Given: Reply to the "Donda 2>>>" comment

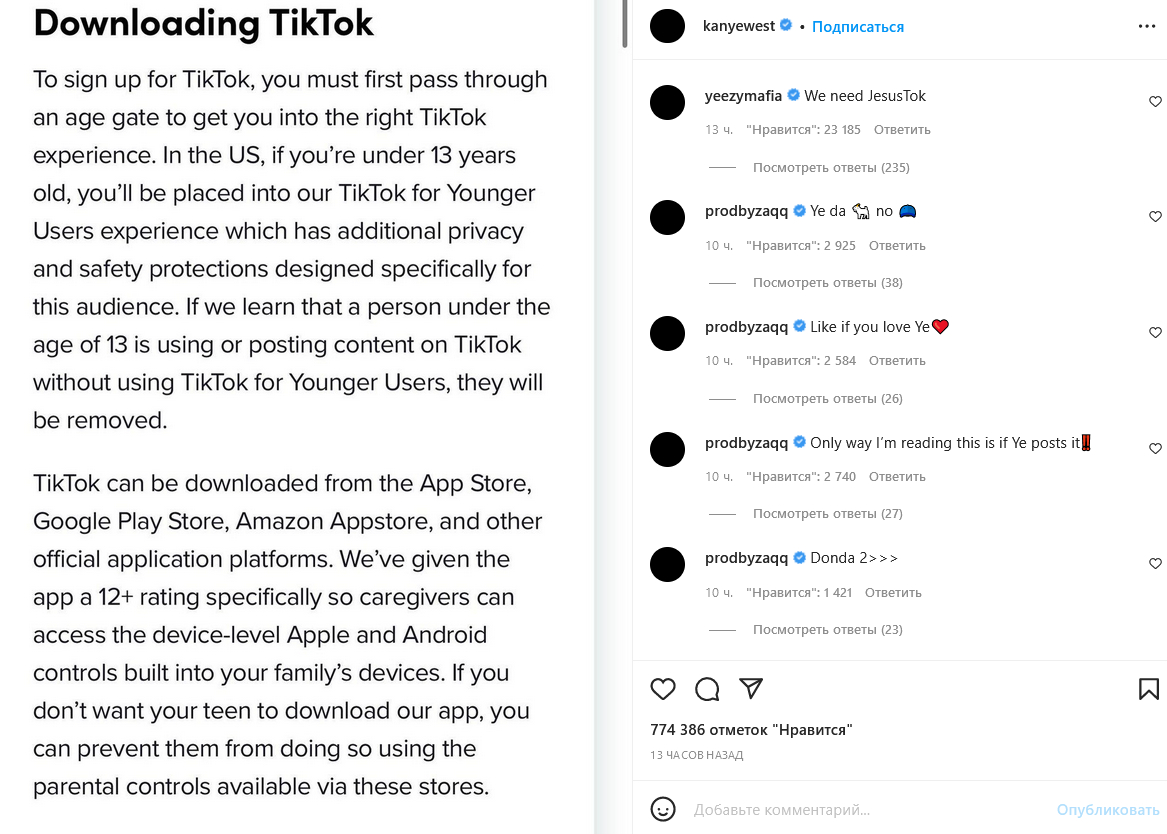Looking at the screenshot, I should point(893,593).
